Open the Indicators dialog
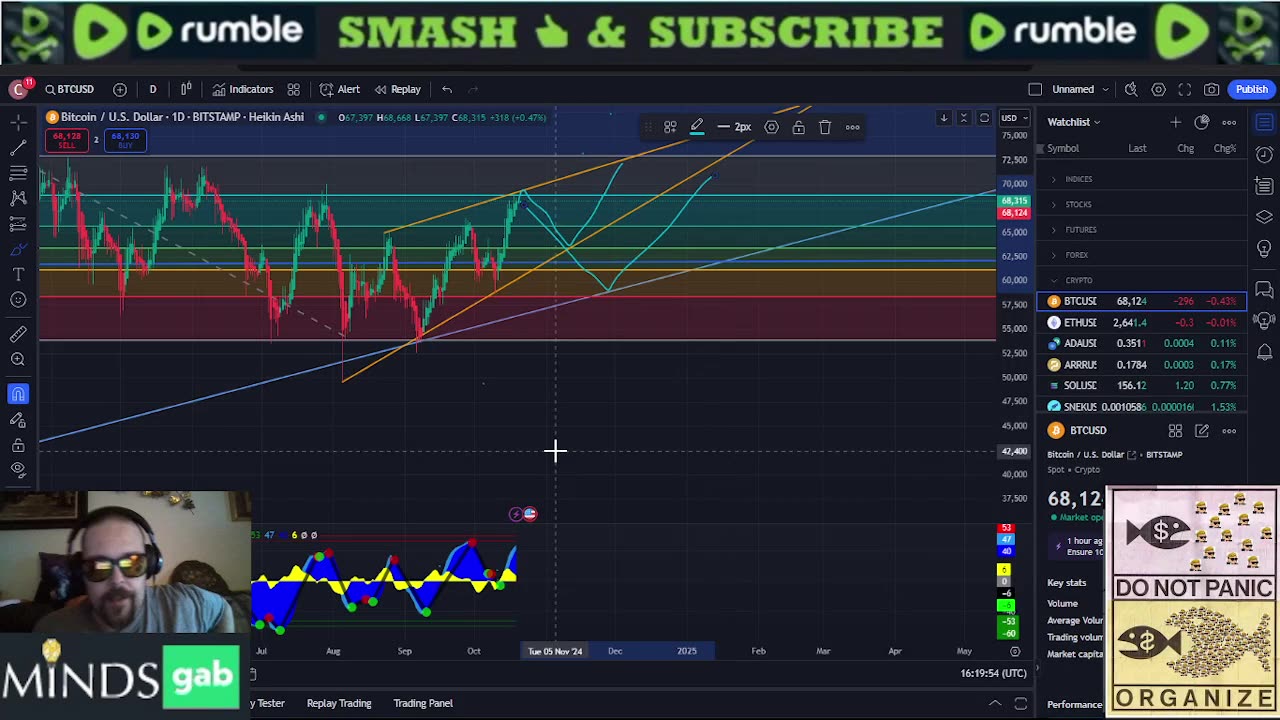 point(242,89)
